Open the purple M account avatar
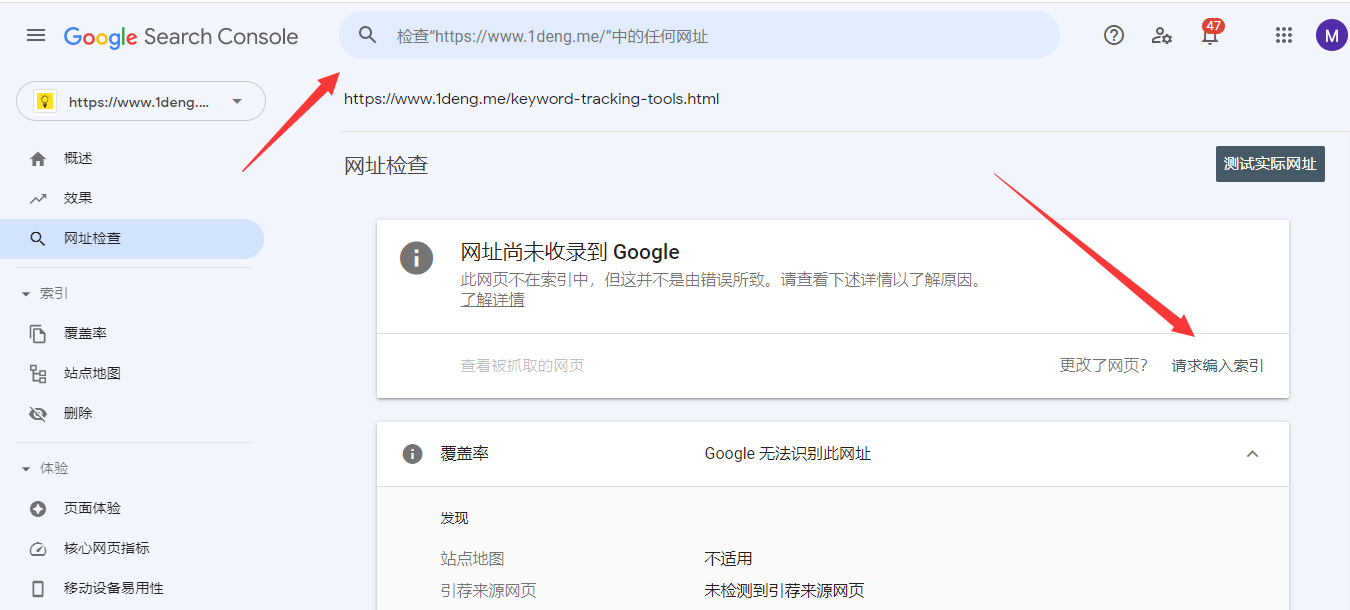Image resolution: width=1350 pixels, height=610 pixels. click(x=1330, y=36)
